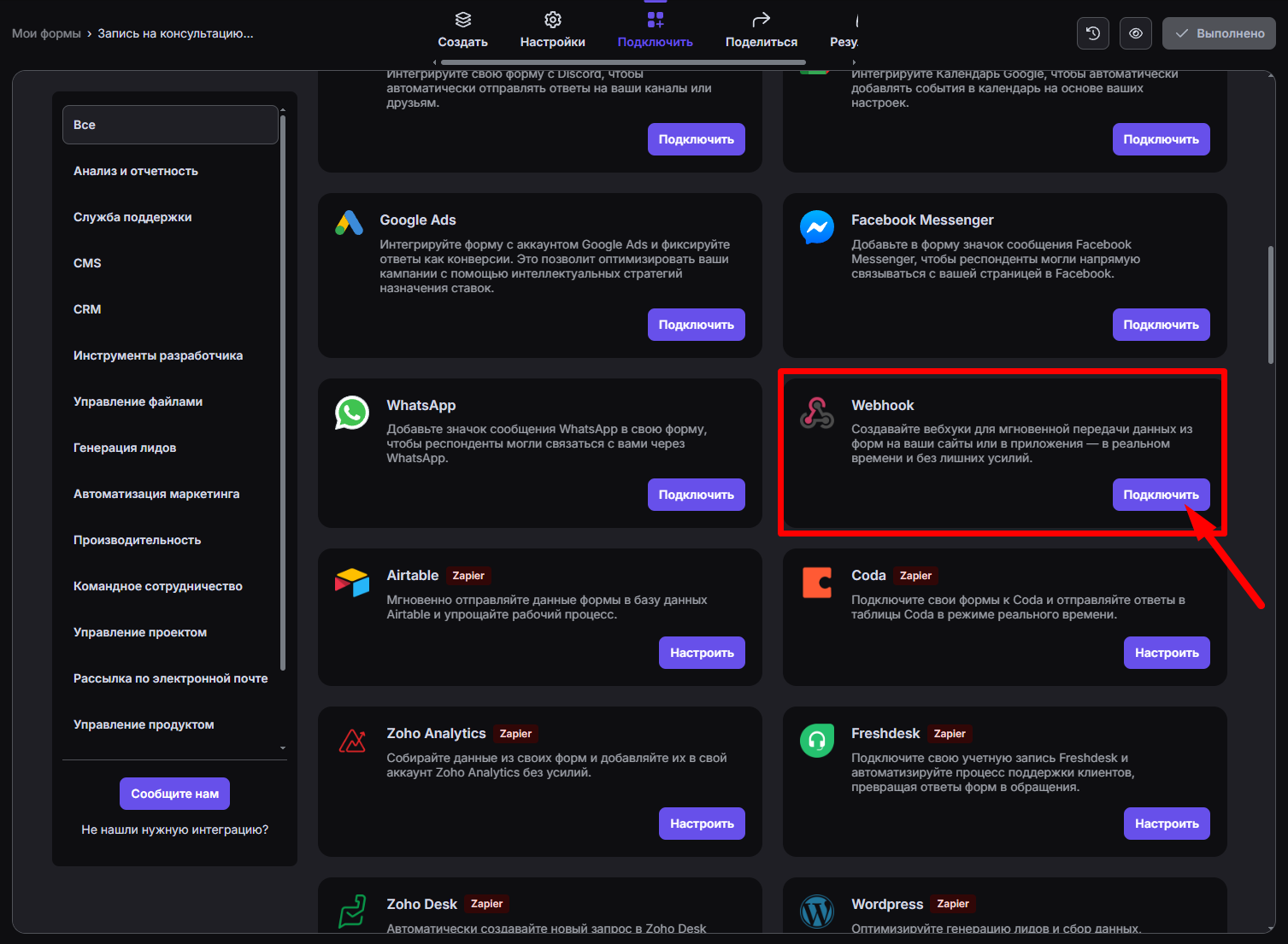Toggle form preview with the eye icon
This screenshot has width=1288, height=944.
1136,33
